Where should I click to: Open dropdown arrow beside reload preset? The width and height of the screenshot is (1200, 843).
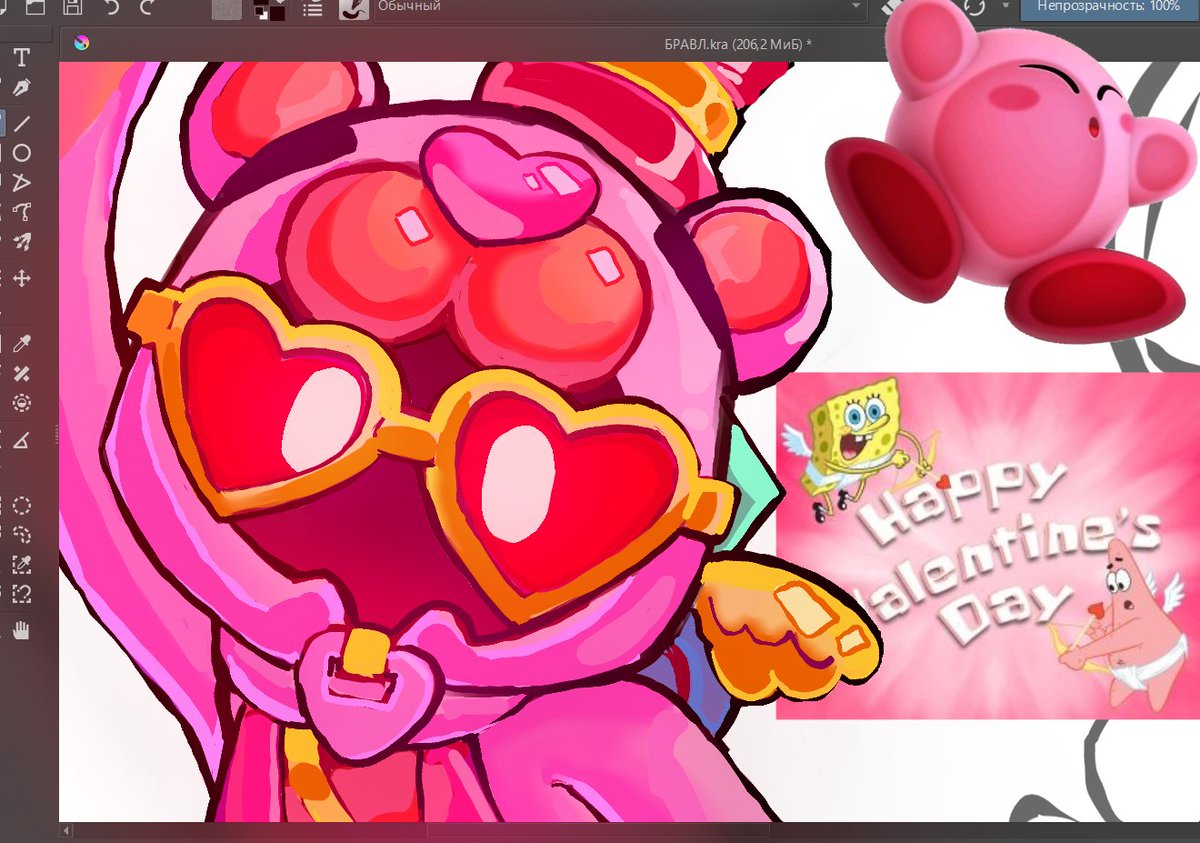coord(1005,7)
